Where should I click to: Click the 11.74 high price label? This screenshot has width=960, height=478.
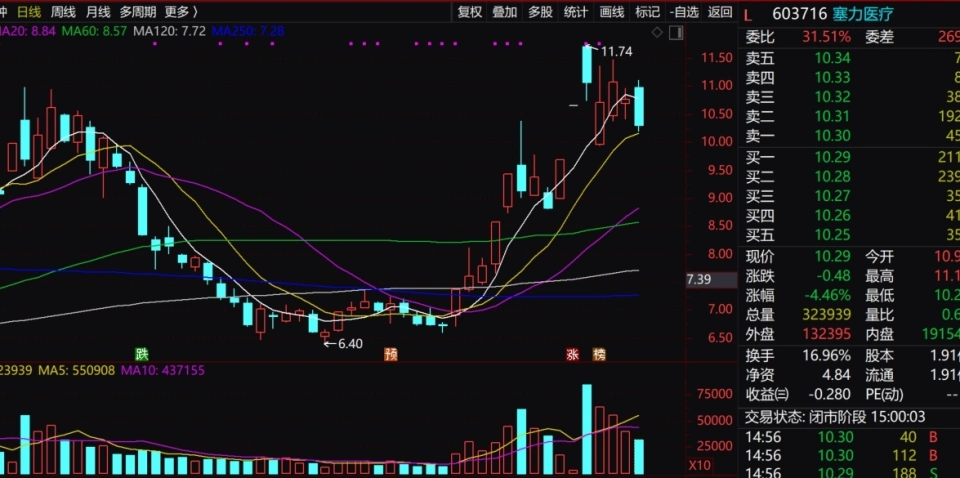pyautogui.click(x=617, y=51)
